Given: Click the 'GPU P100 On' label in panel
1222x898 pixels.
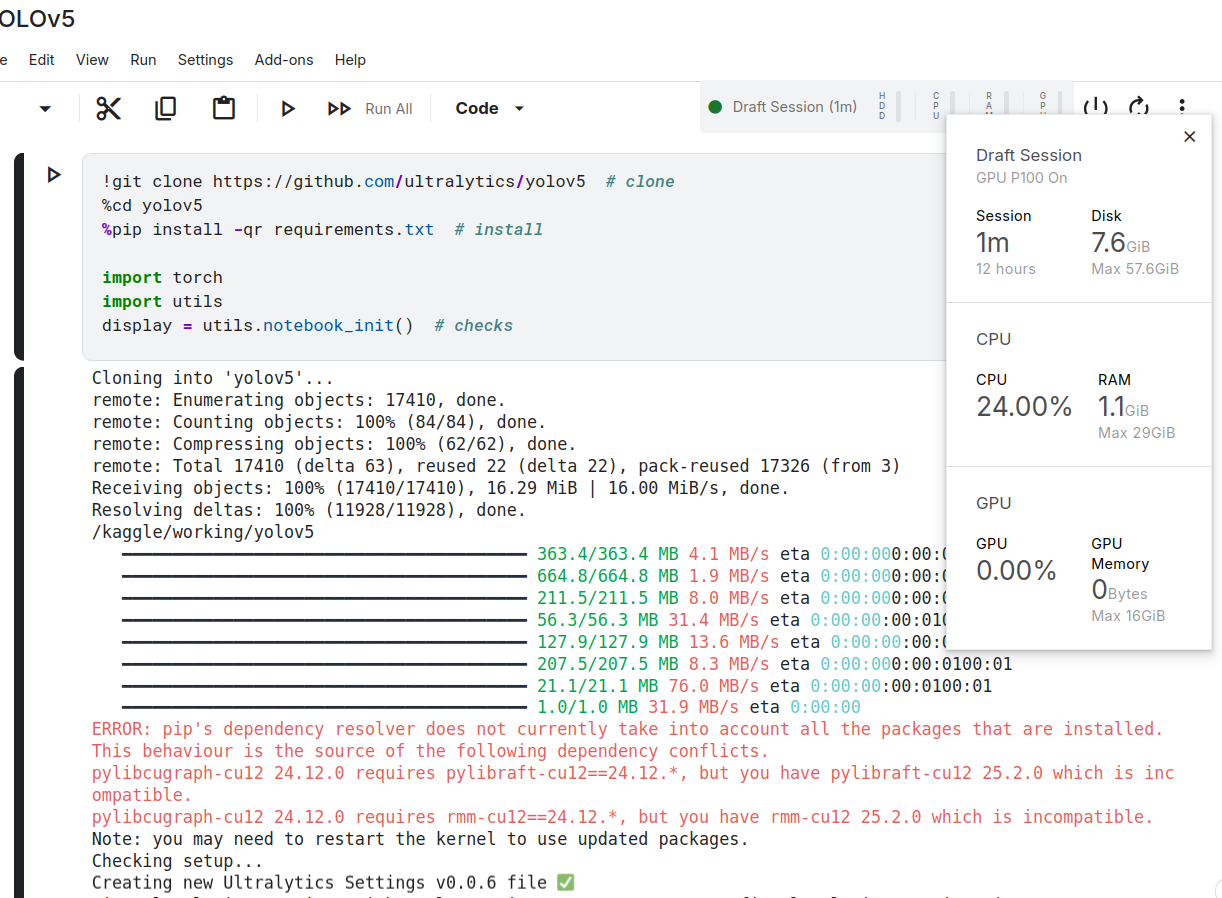Looking at the screenshot, I should click(1022, 178).
